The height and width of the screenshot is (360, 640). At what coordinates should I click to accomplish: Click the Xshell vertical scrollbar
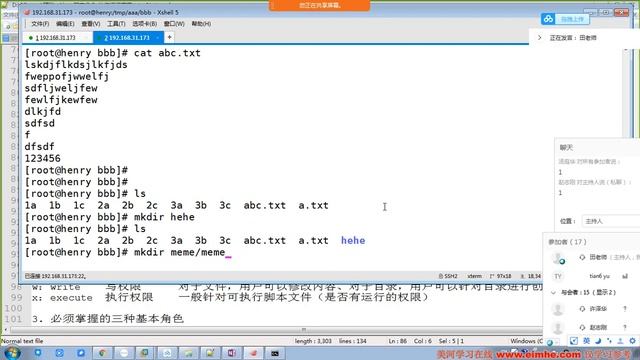(627, 94)
